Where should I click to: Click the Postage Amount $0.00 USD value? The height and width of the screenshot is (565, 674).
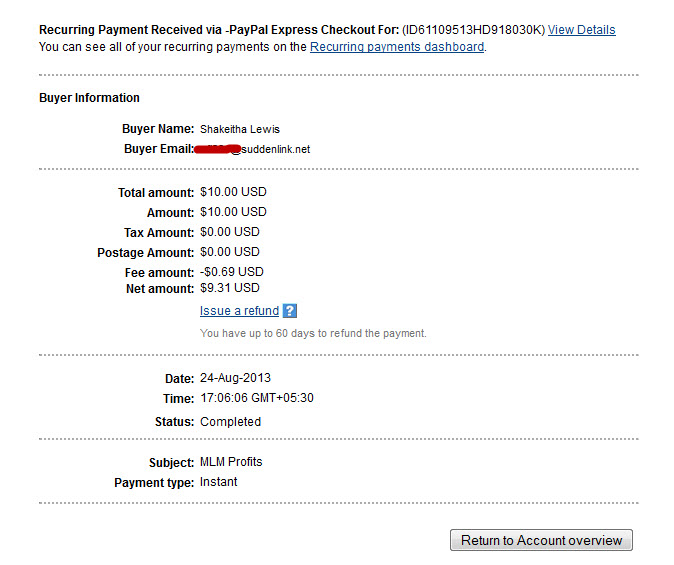230,252
